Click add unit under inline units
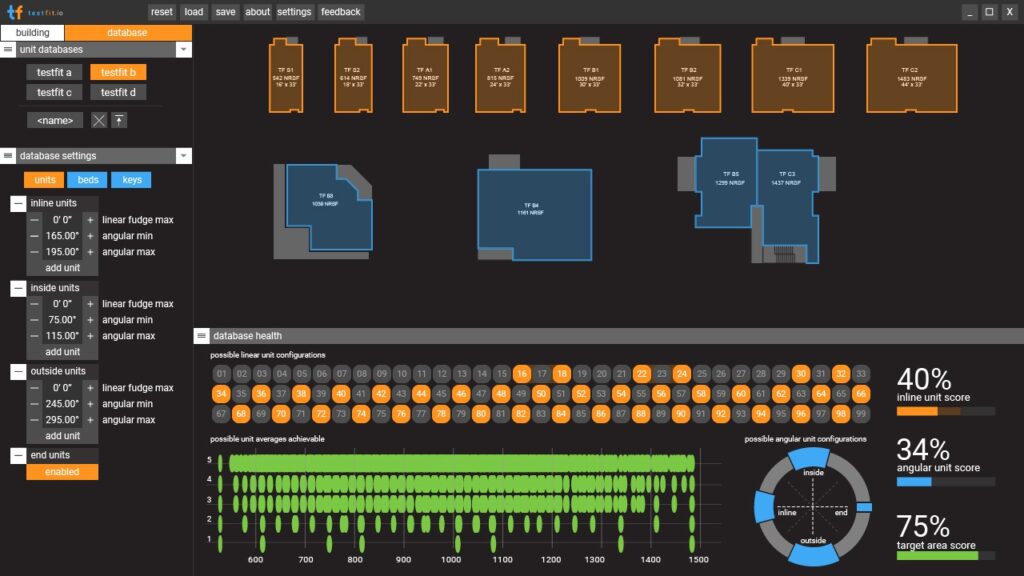Viewport: 1024px width, 576px height. point(62,268)
